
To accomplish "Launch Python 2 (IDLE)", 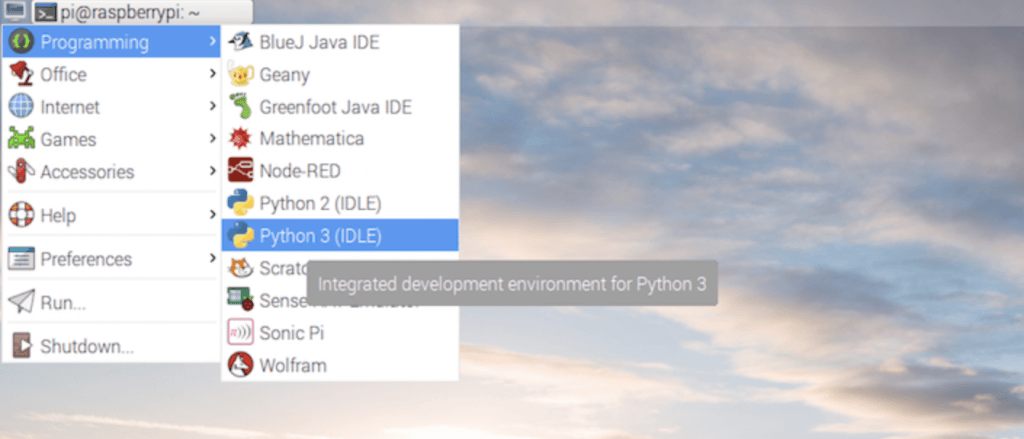I will tap(340, 203).
